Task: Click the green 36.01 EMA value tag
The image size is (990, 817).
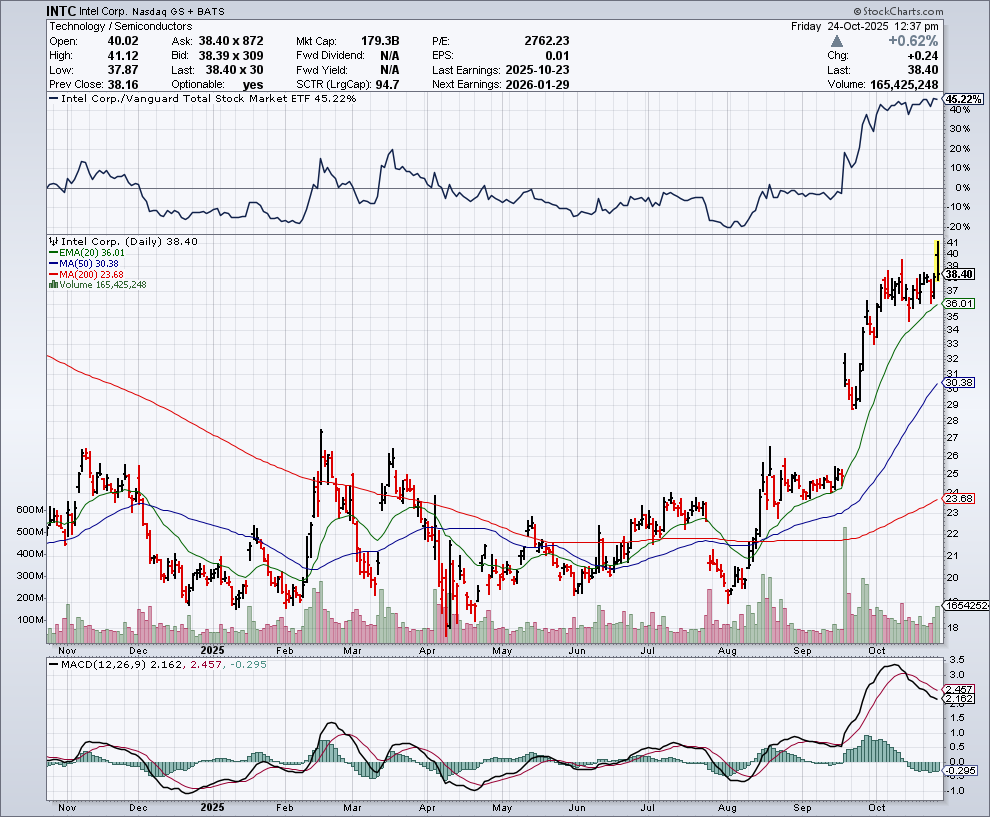Action: 959,303
